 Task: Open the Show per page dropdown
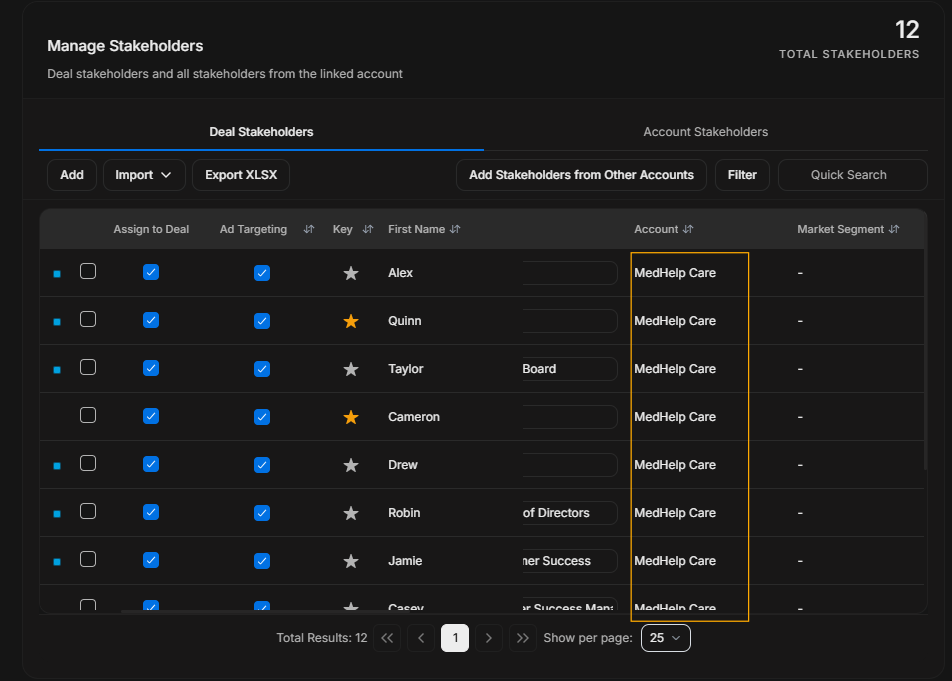pos(665,638)
